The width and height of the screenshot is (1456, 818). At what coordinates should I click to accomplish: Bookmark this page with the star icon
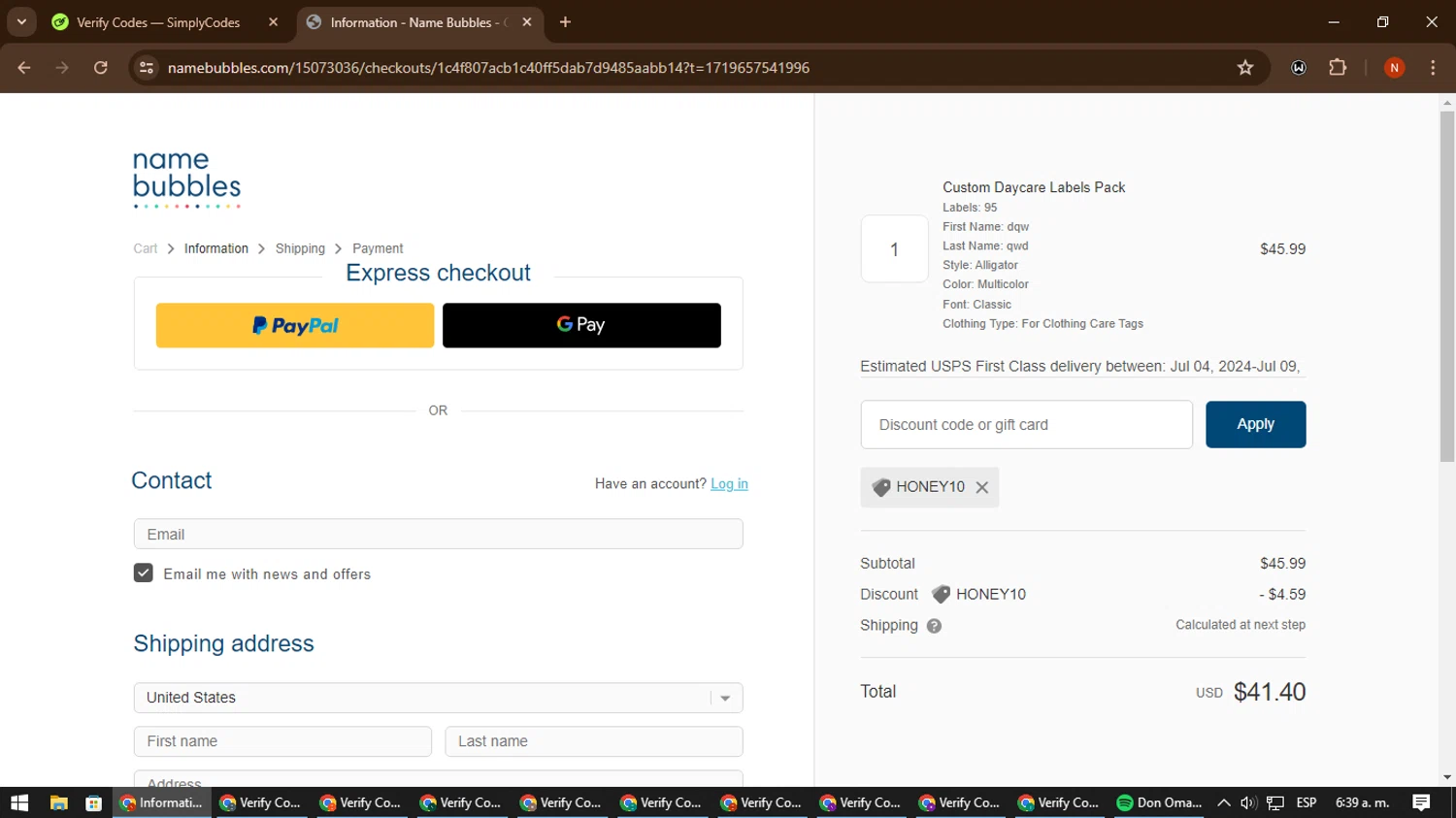pyautogui.click(x=1245, y=68)
